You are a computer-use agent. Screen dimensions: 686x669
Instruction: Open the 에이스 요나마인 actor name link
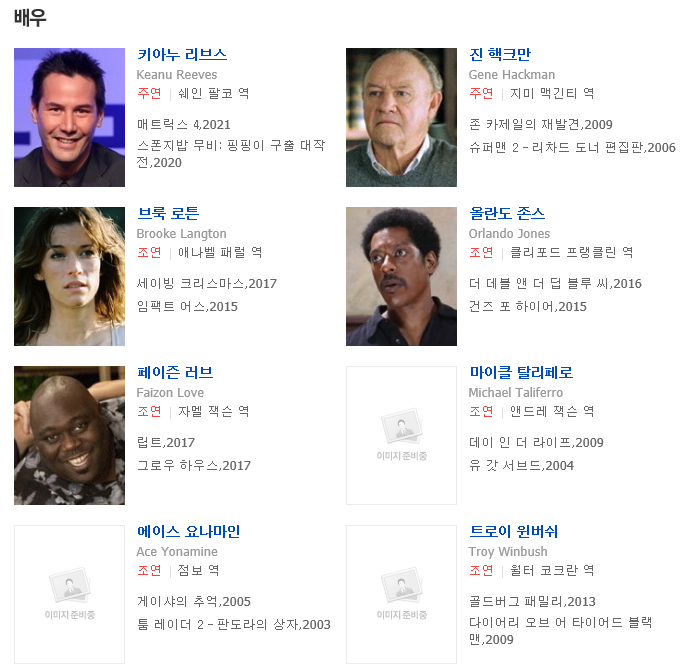(x=189, y=532)
